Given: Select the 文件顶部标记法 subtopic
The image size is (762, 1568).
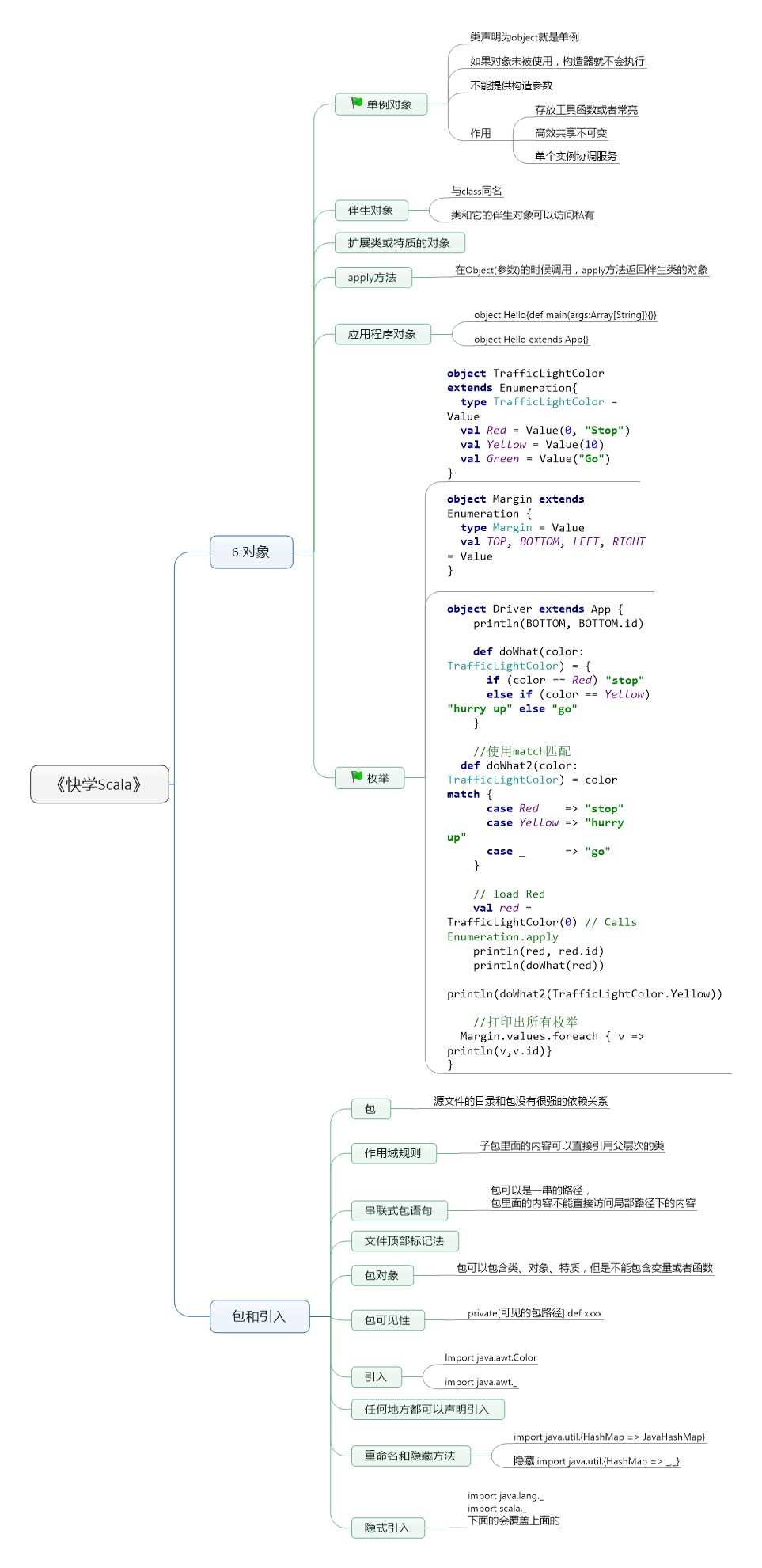Looking at the screenshot, I should [405, 1241].
